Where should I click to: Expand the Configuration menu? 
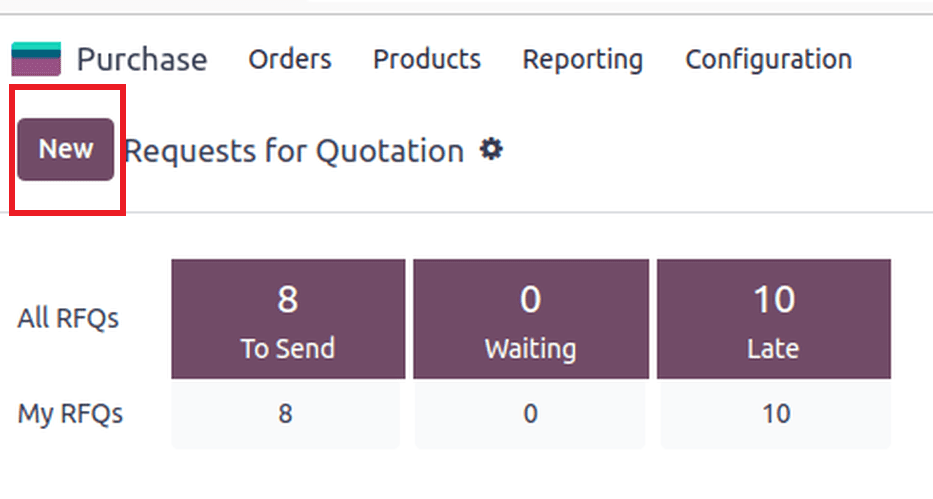[769, 59]
